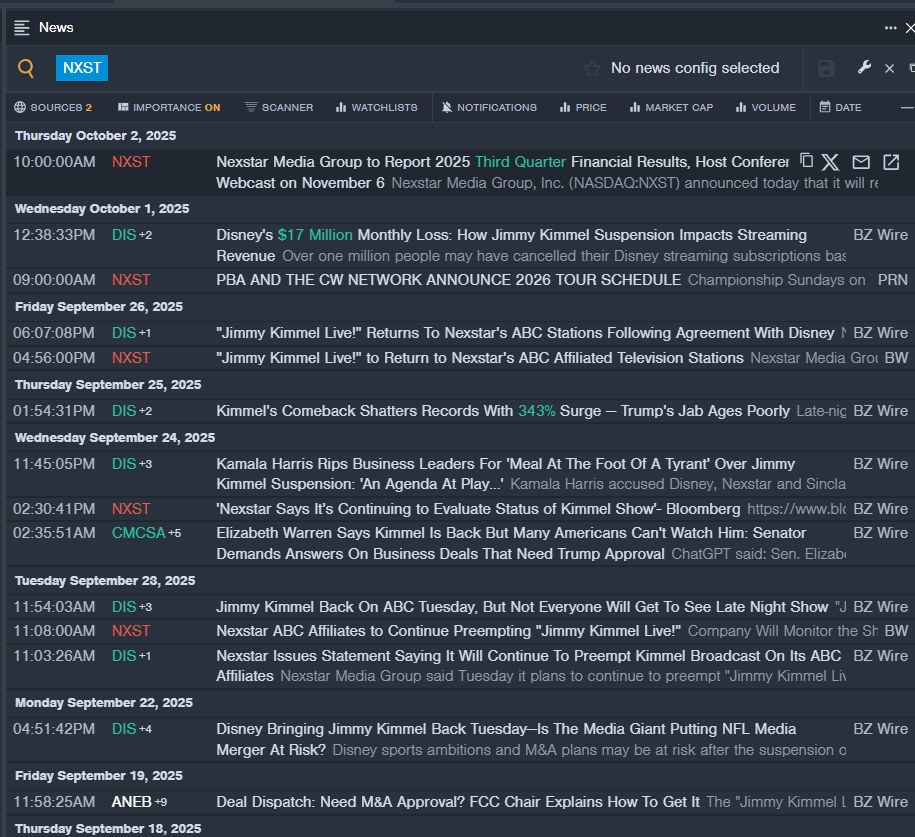Share top Nexstar story on X

831,162
